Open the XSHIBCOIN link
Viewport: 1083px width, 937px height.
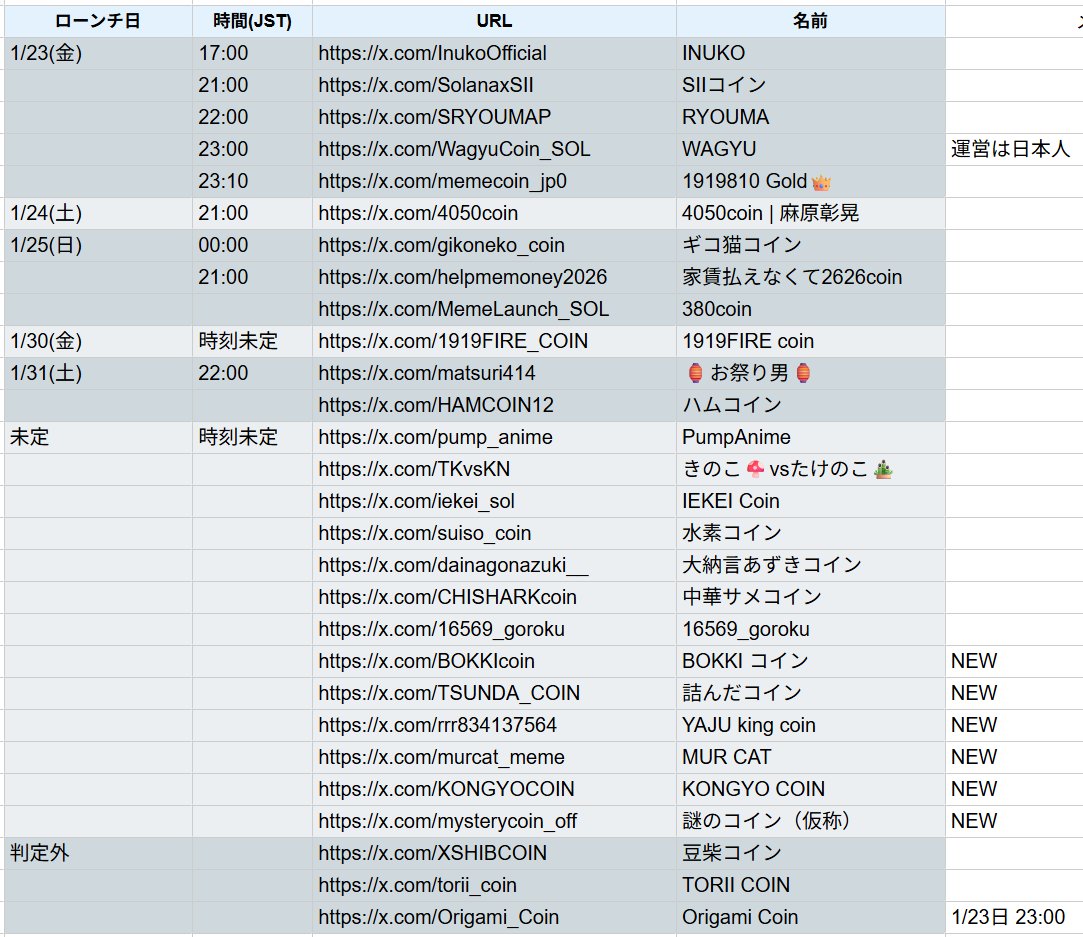coord(432,853)
